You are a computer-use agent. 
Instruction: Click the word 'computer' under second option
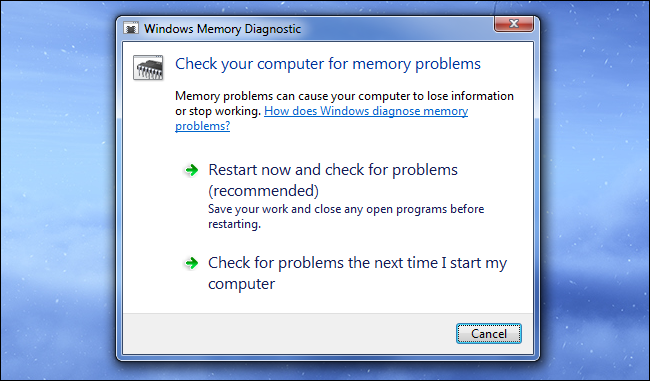point(241,284)
